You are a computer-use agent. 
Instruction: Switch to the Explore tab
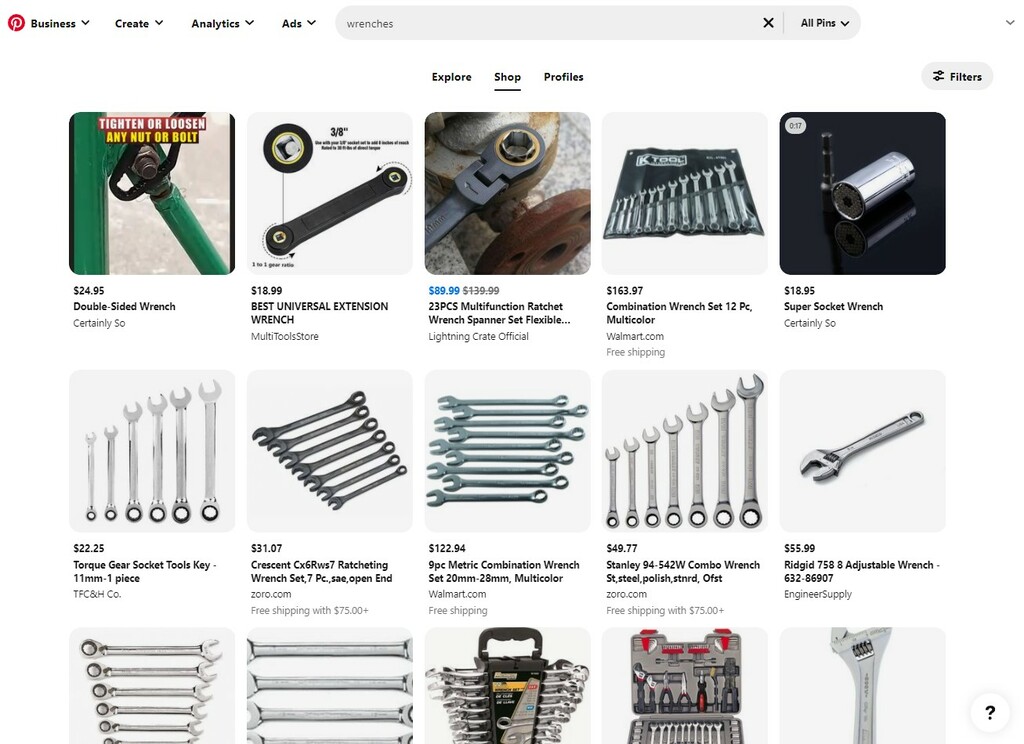click(451, 77)
